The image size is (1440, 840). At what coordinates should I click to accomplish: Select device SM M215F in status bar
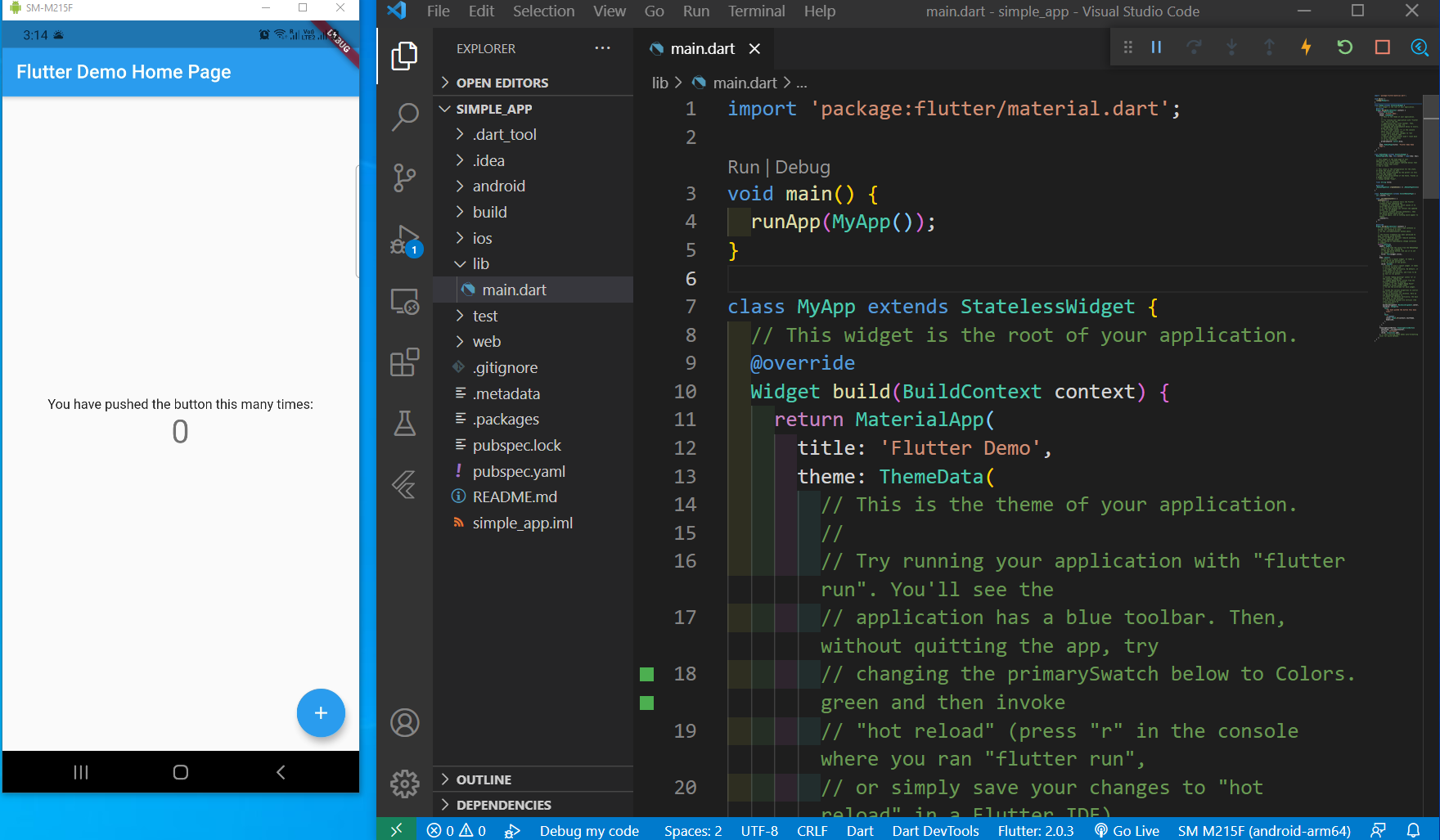(x=1263, y=830)
